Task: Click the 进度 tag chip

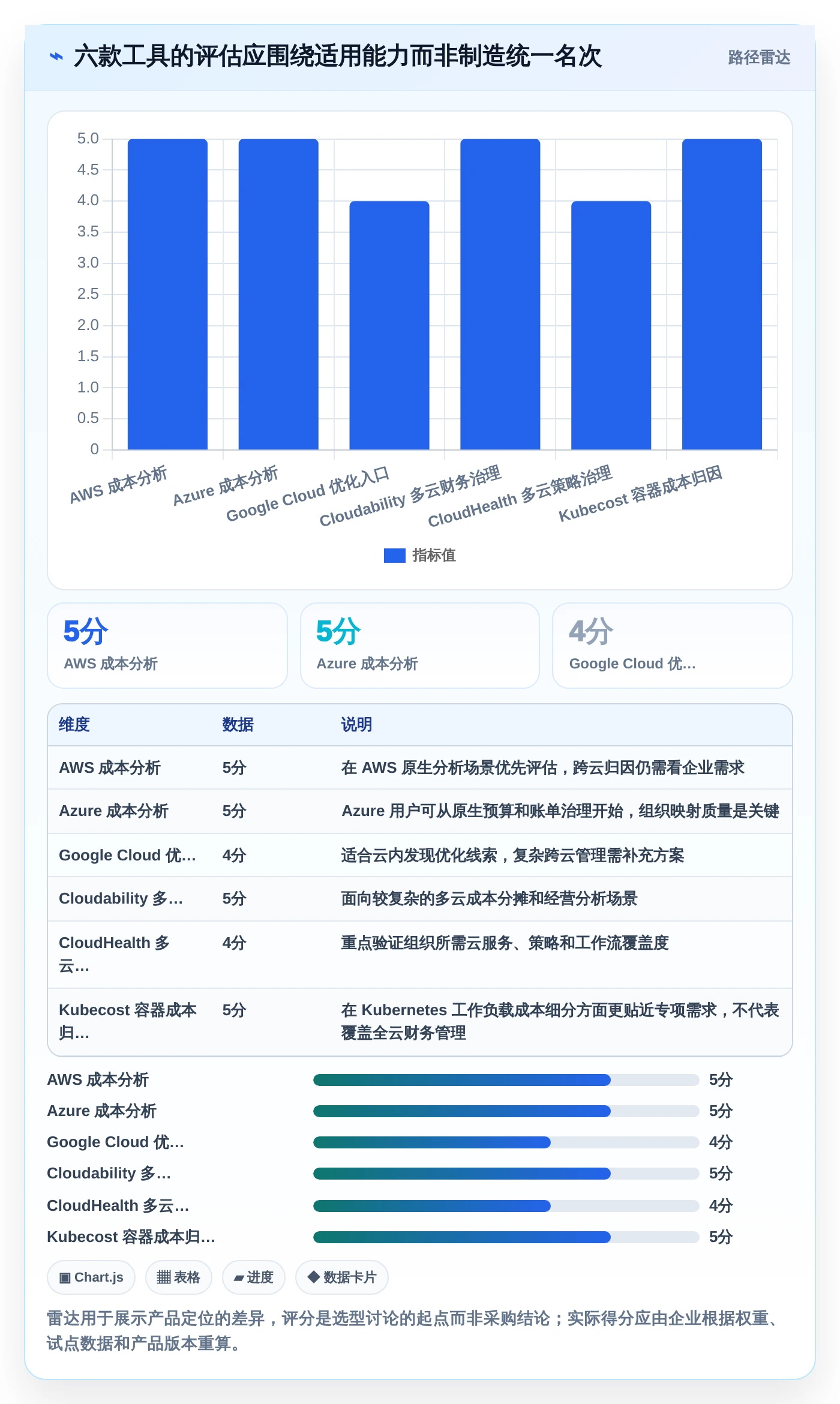Action: pos(253,1277)
